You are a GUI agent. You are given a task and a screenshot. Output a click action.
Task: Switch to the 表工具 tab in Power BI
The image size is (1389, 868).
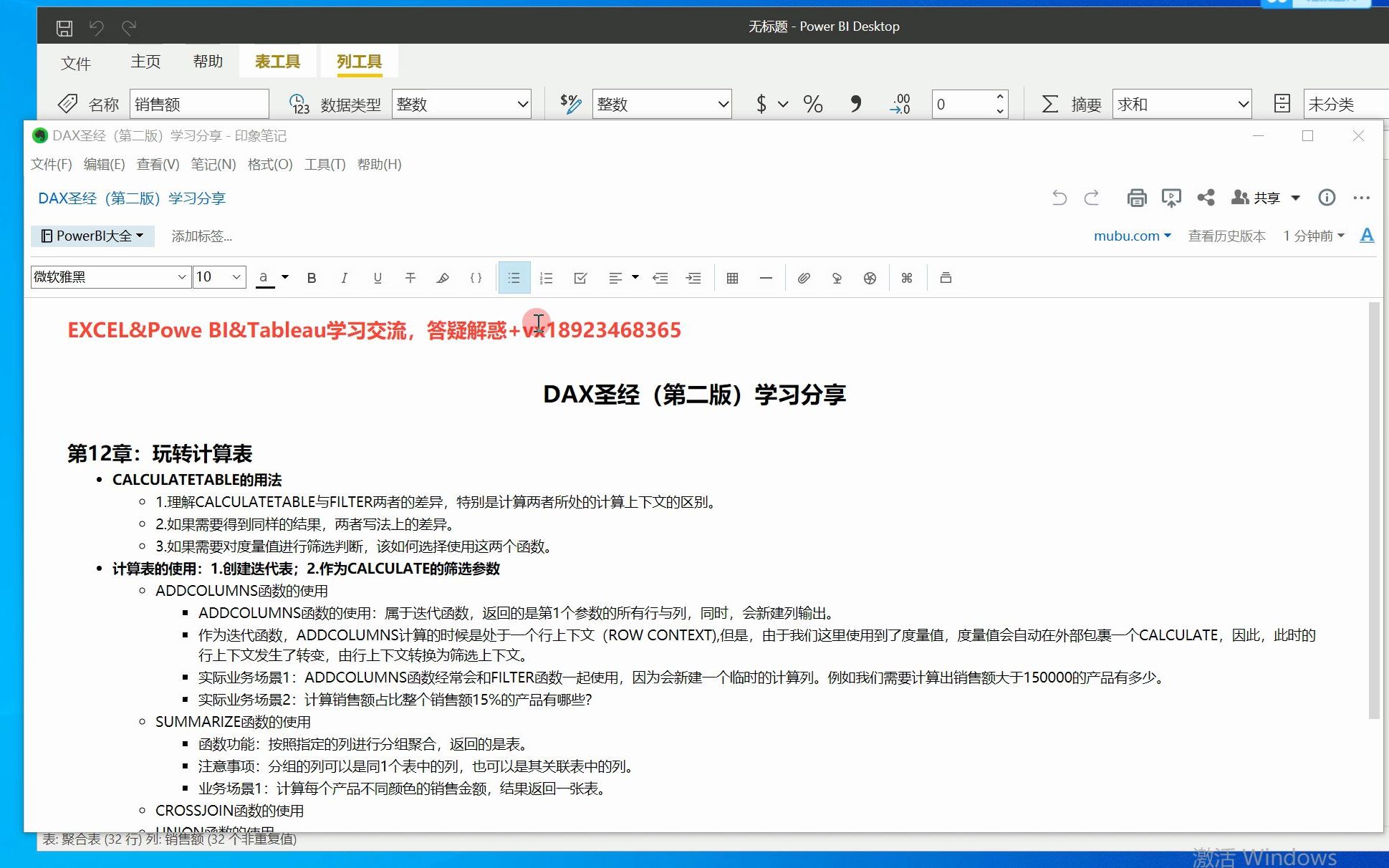point(277,62)
